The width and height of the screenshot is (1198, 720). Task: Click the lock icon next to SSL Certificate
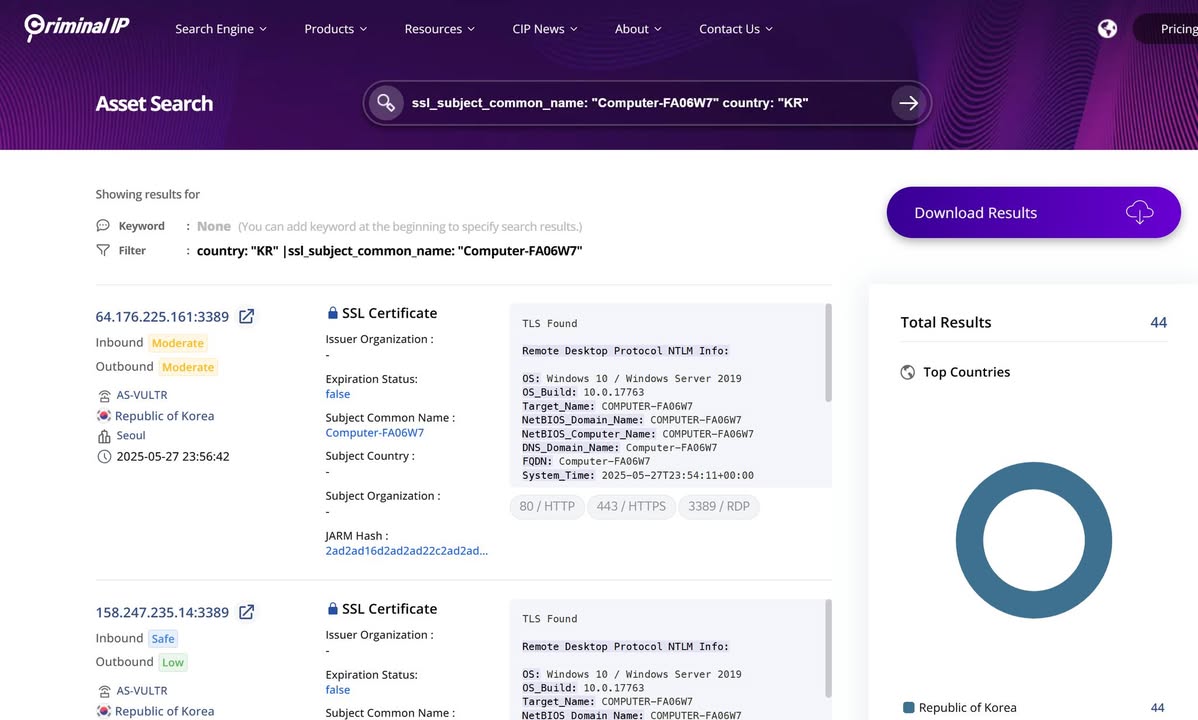pyautogui.click(x=331, y=312)
